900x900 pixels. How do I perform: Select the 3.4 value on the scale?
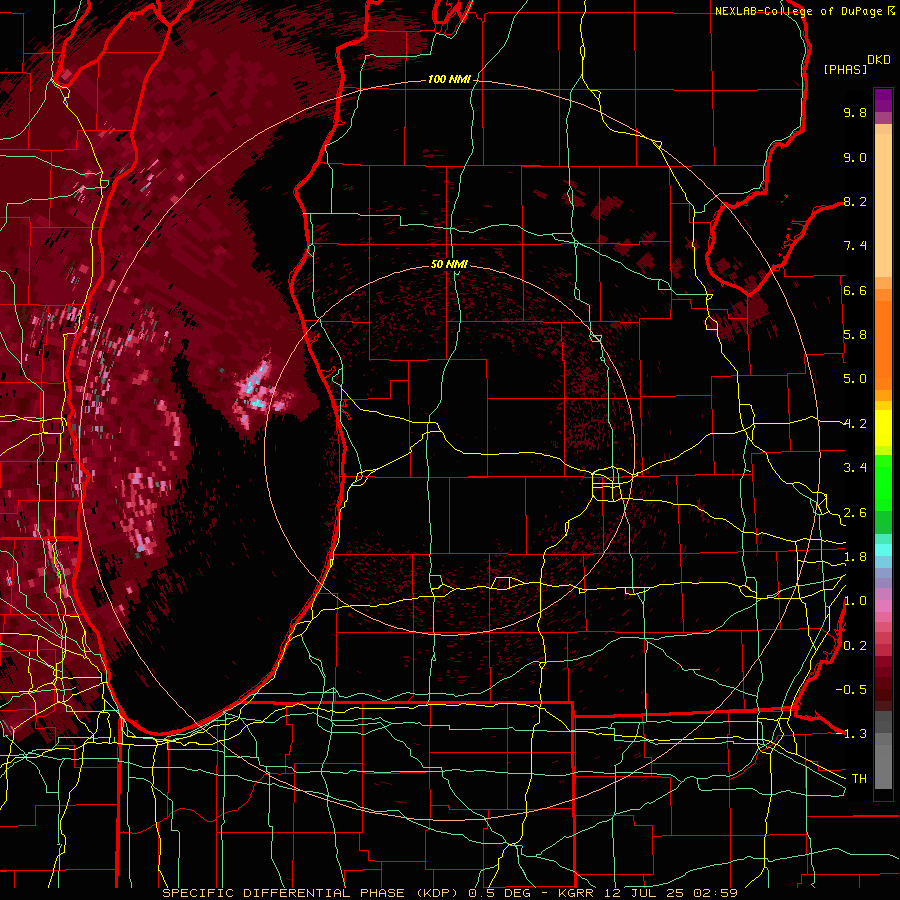pyautogui.click(x=855, y=468)
